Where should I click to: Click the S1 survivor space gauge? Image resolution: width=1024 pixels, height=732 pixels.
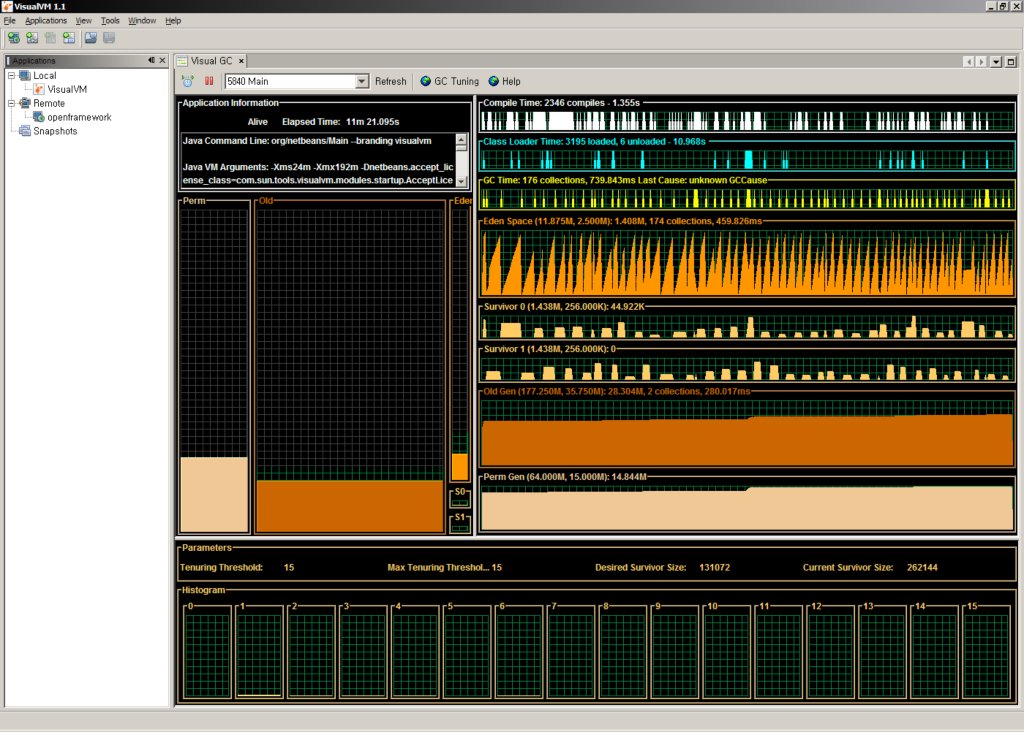pyautogui.click(x=460, y=526)
